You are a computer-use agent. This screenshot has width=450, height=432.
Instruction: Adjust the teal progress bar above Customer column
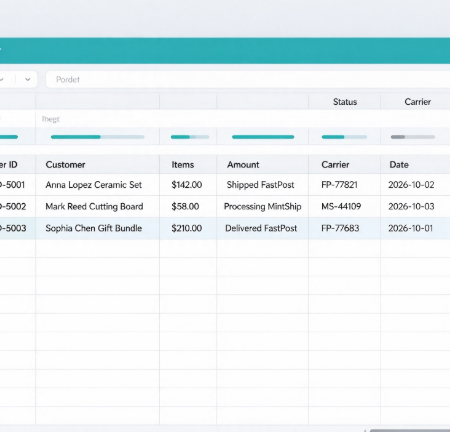point(97,137)
